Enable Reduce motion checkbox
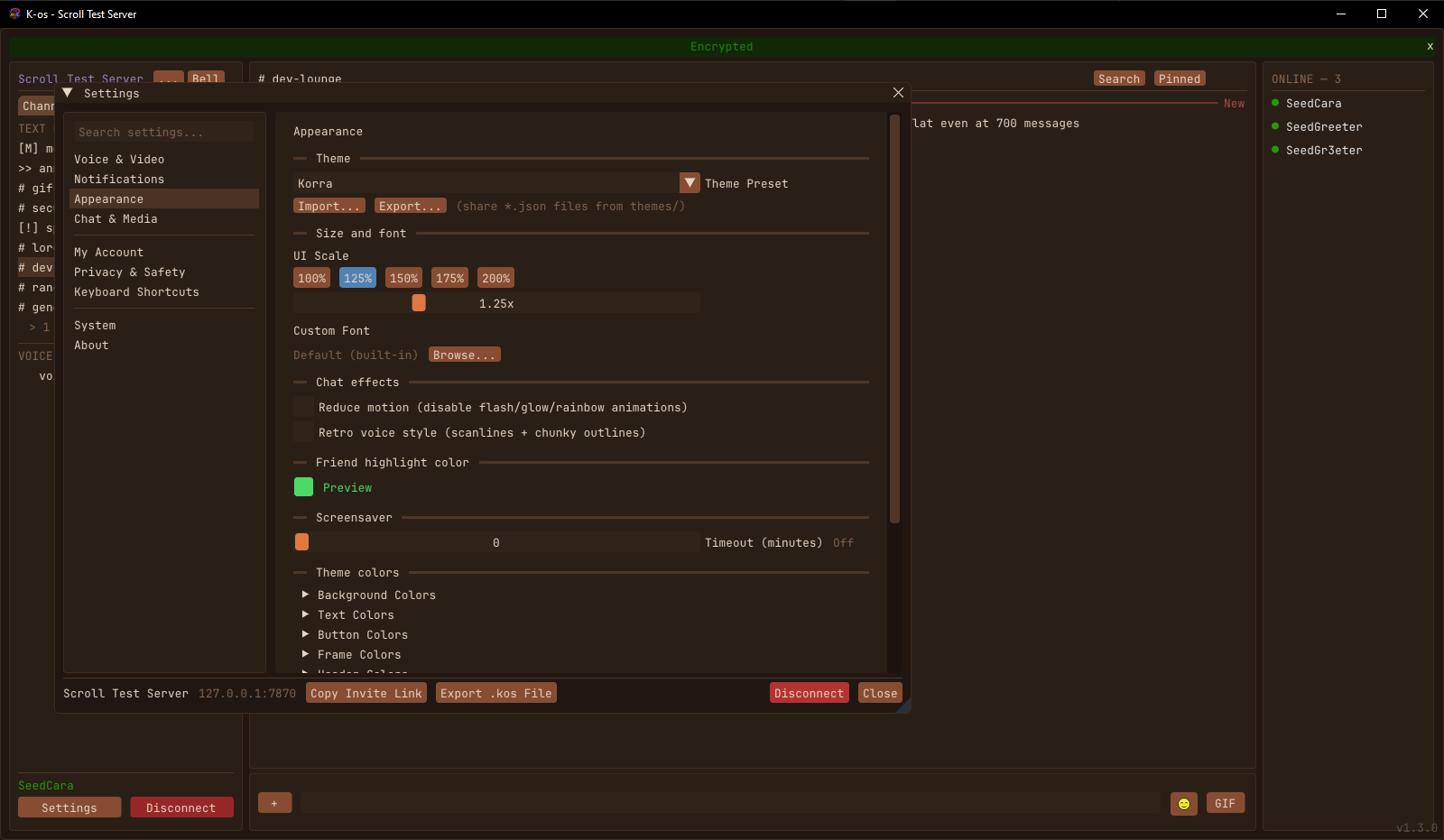 click(x=303, y=407)
